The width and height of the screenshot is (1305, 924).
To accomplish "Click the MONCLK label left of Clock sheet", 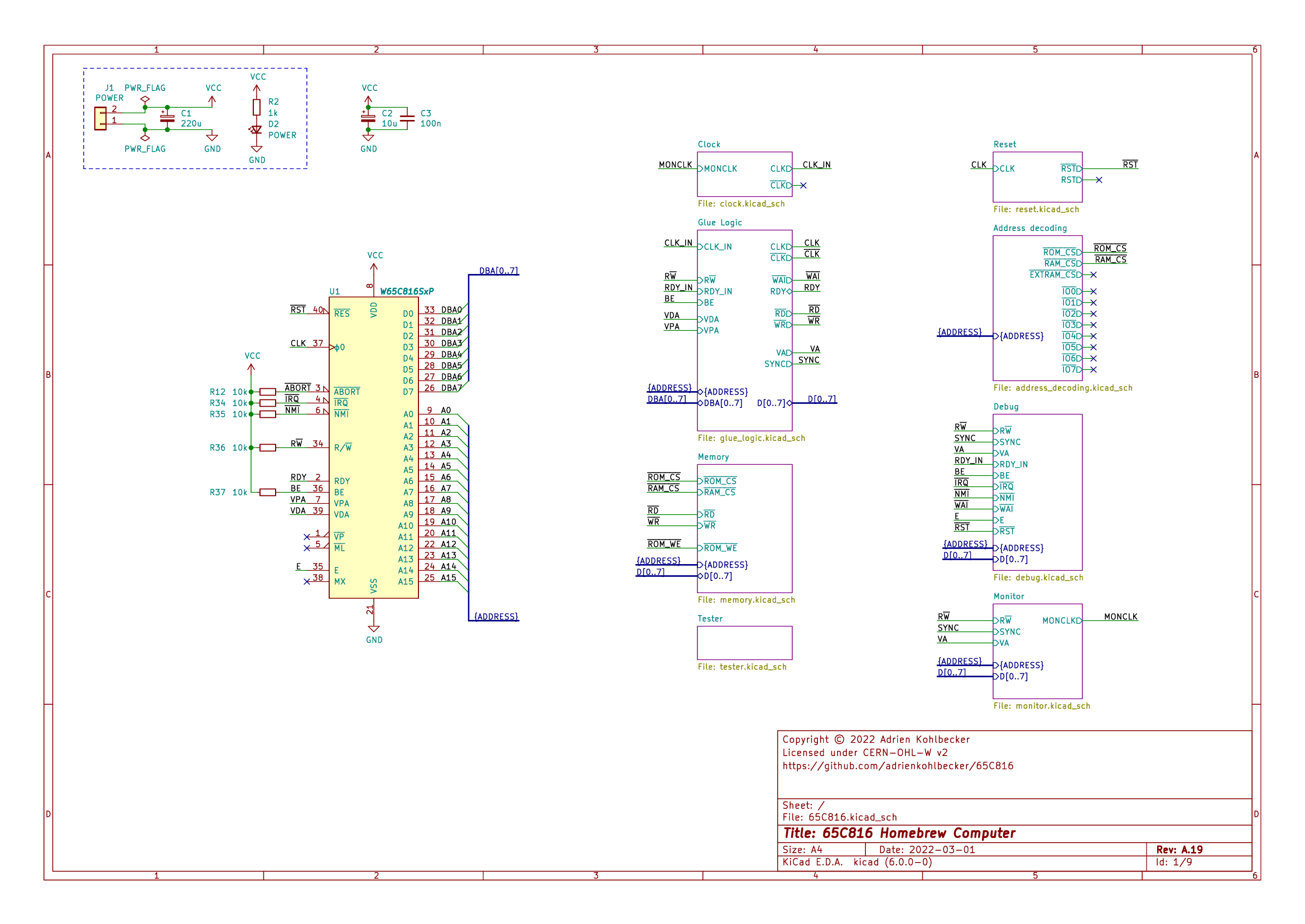I will (x=675, y=165).
